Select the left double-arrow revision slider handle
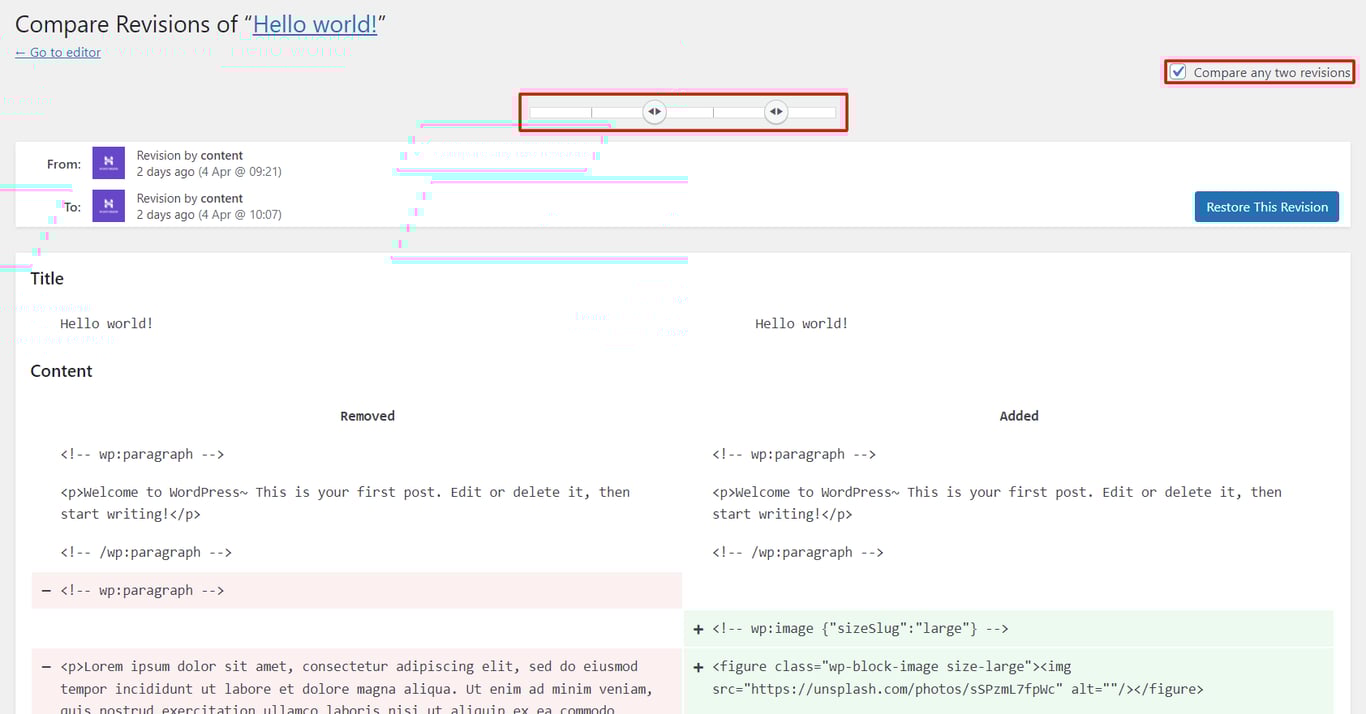The image size is (1366, 714). (655, 112)
